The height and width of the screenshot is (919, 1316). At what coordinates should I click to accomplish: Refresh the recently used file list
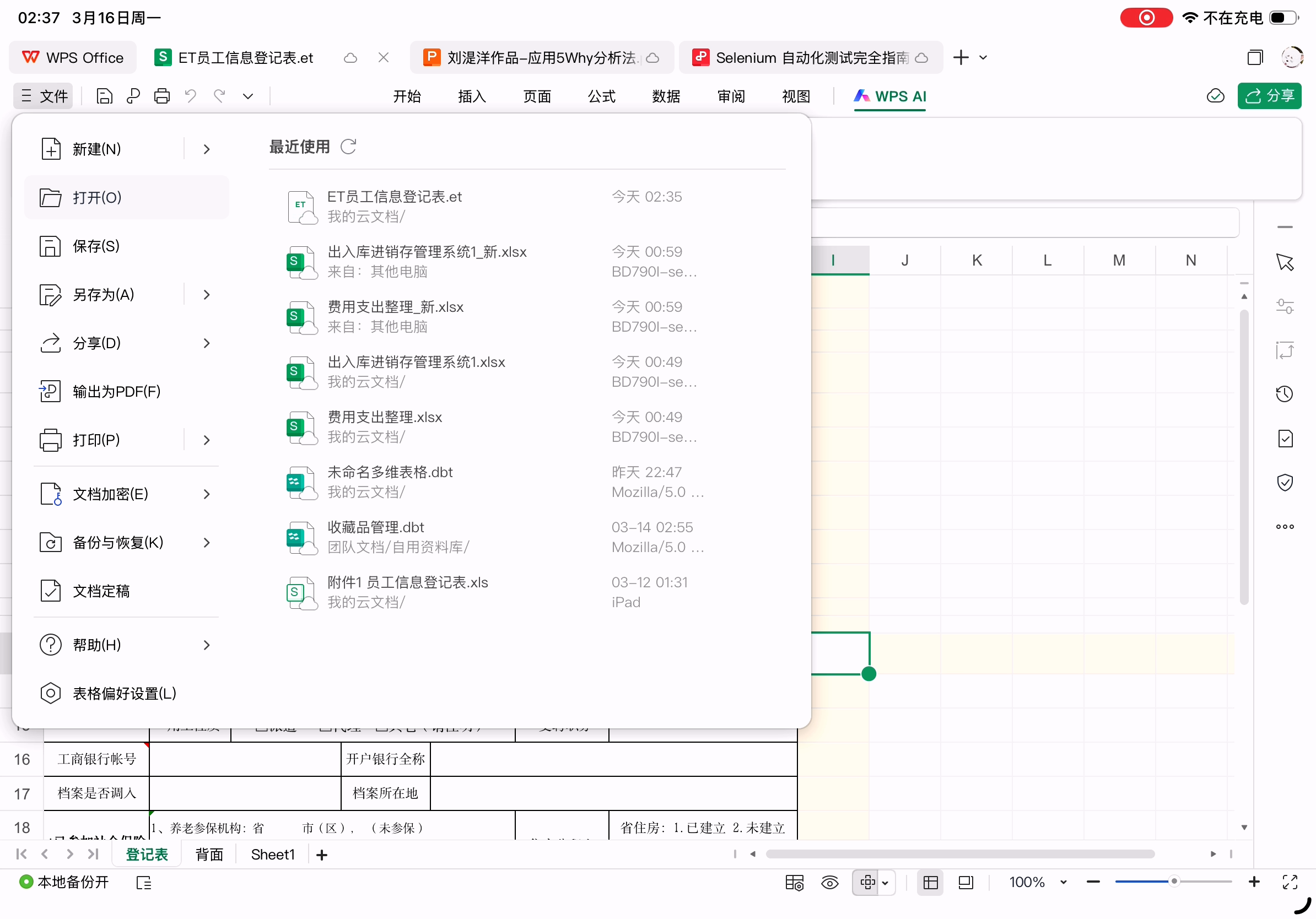pyautogui.click(x=348, y=147)
